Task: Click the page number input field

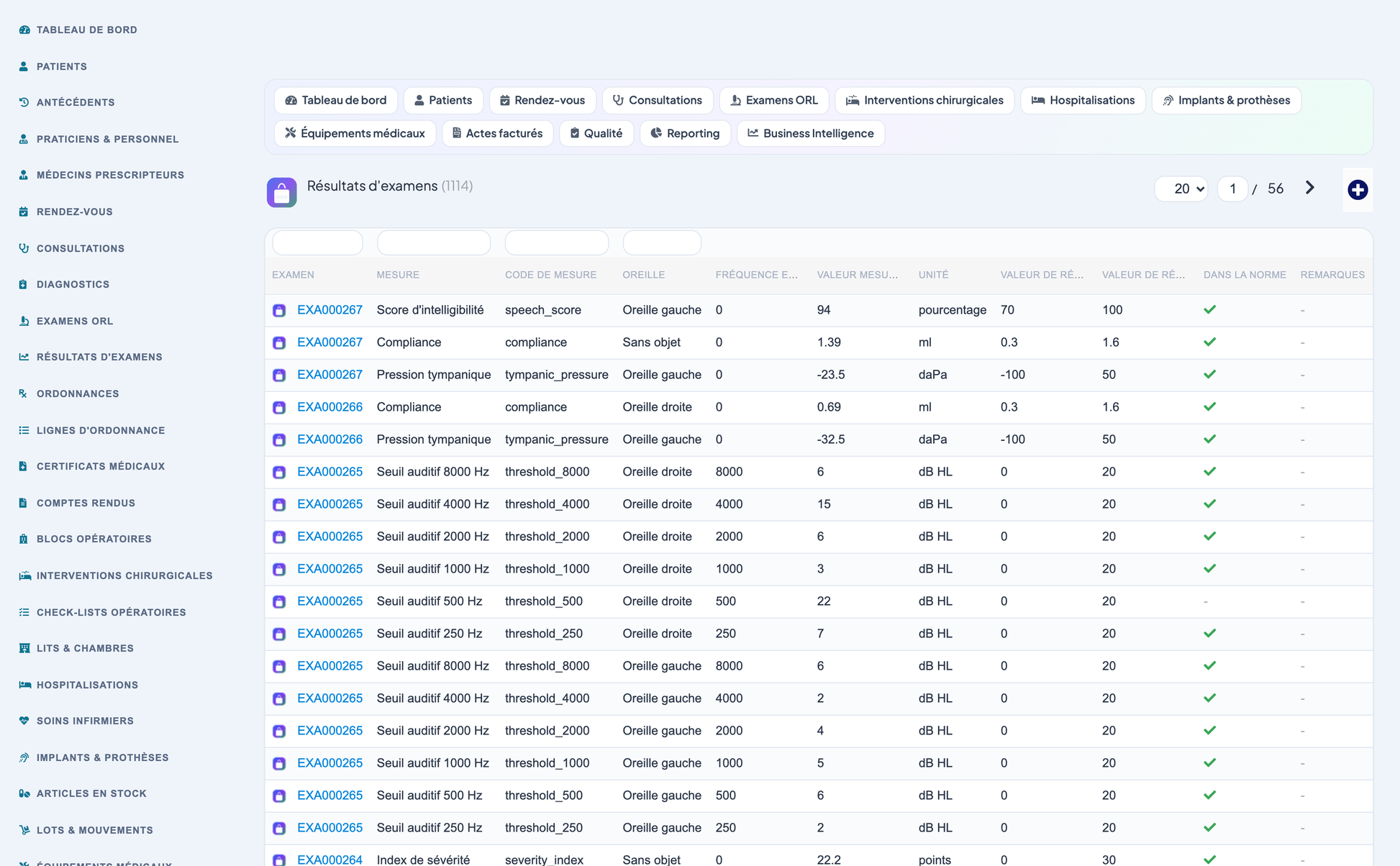Action: pyautogui.click(x=1232, y=188)
